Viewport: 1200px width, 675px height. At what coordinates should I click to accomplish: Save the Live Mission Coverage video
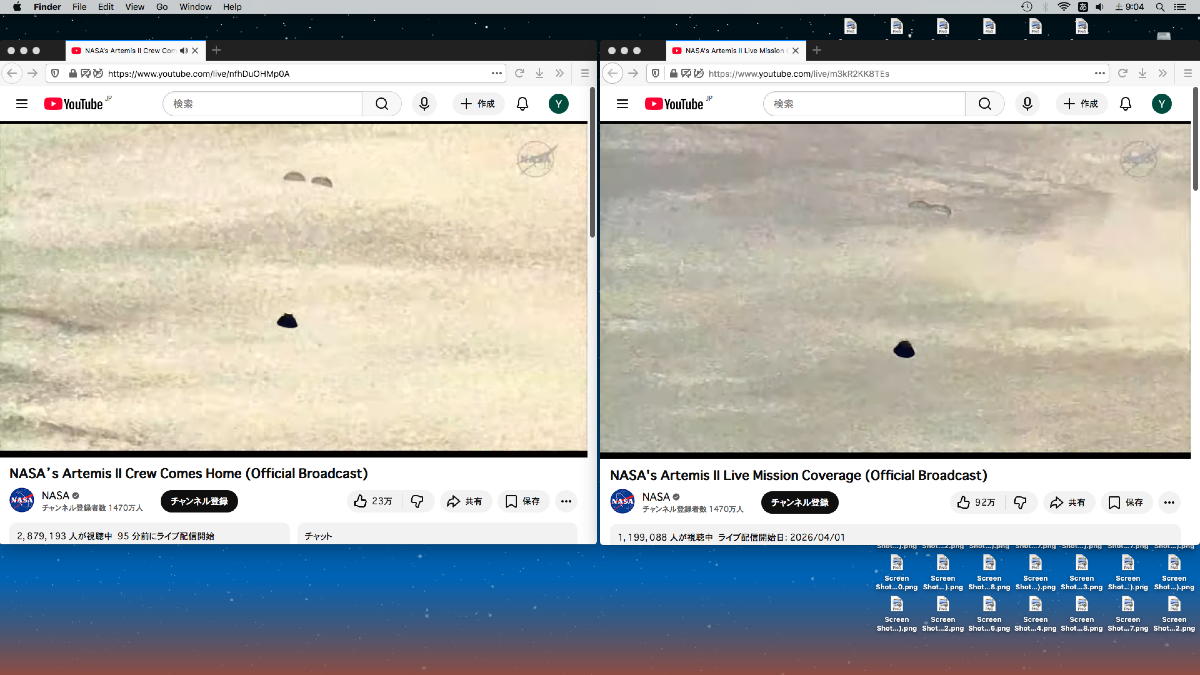point(1126,502)
